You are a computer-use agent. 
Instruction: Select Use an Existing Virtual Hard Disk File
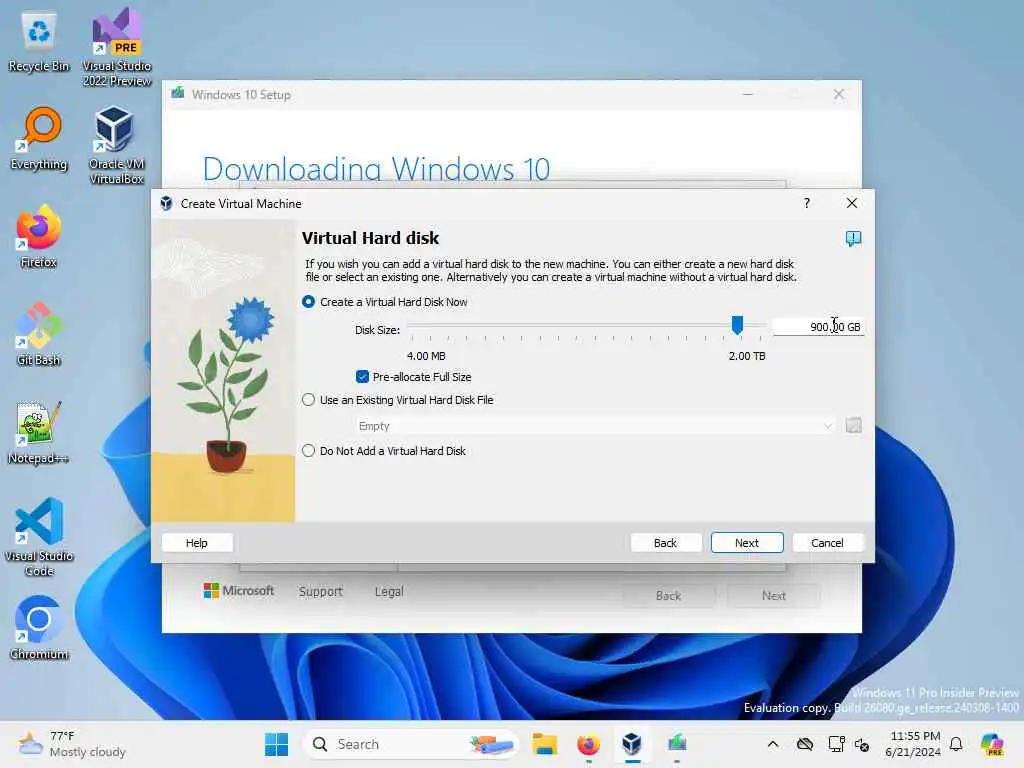coord(398,400)
